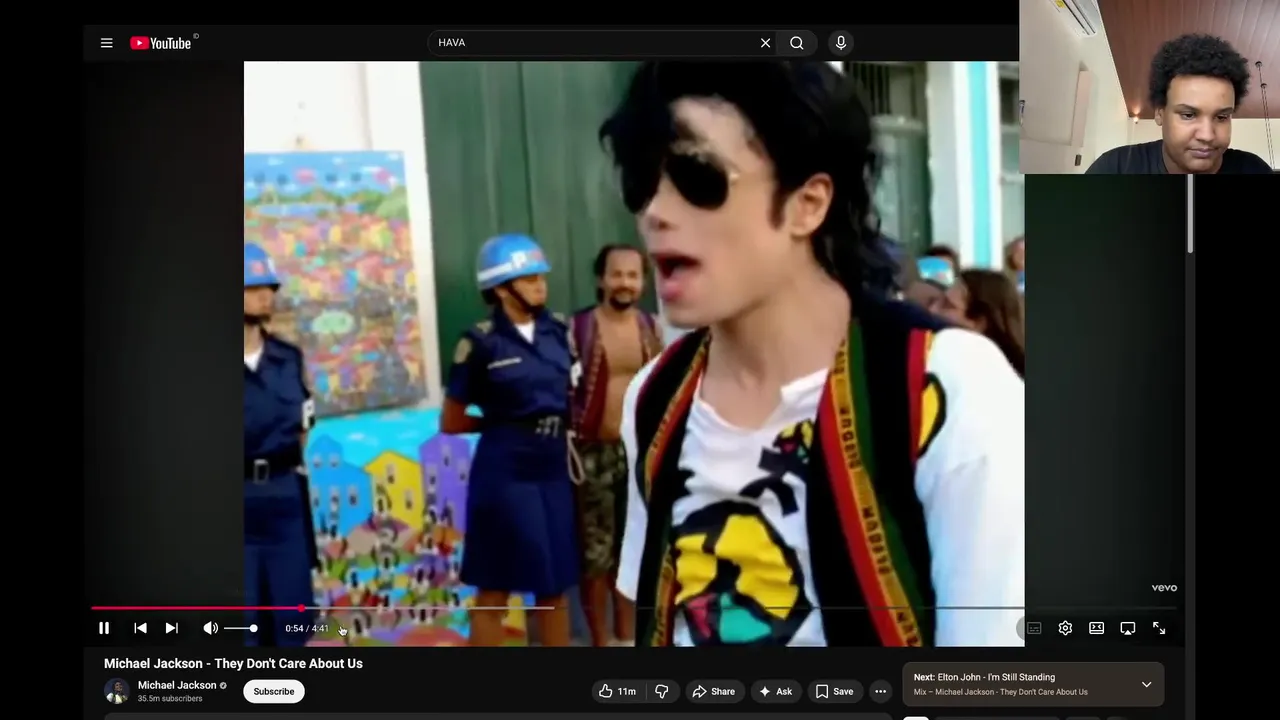Click the Mix – Michael Jackson subtitle
This screenshot has width=1280, height=720.
pyautogui.click(x=1000, y=692)
